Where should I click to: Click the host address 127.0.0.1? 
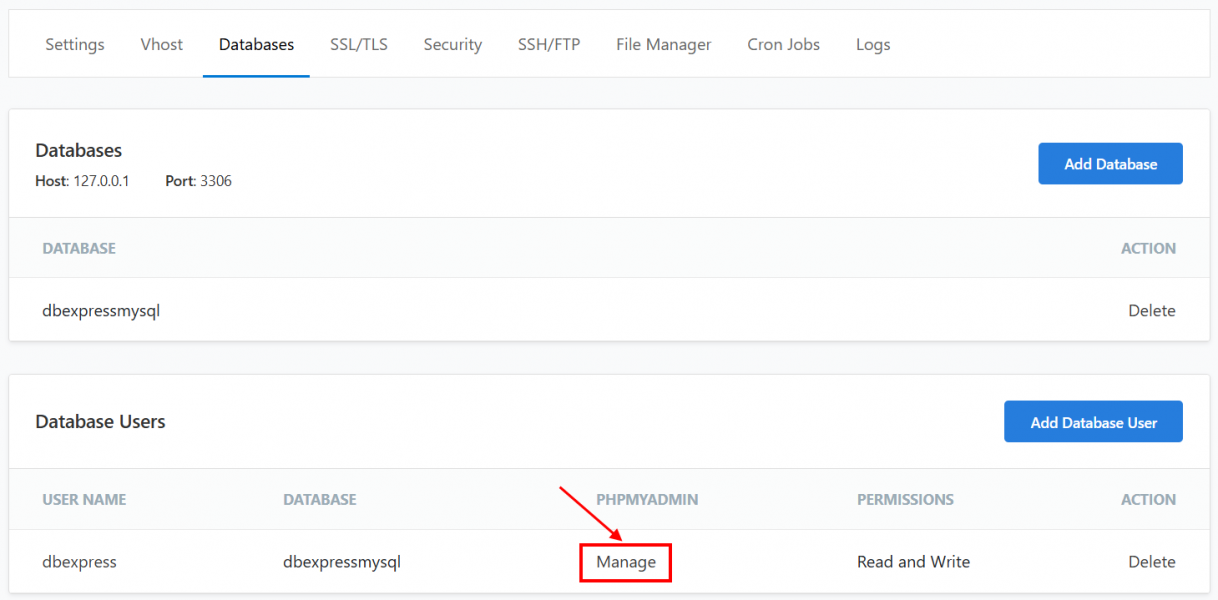[x=101, y=182]
